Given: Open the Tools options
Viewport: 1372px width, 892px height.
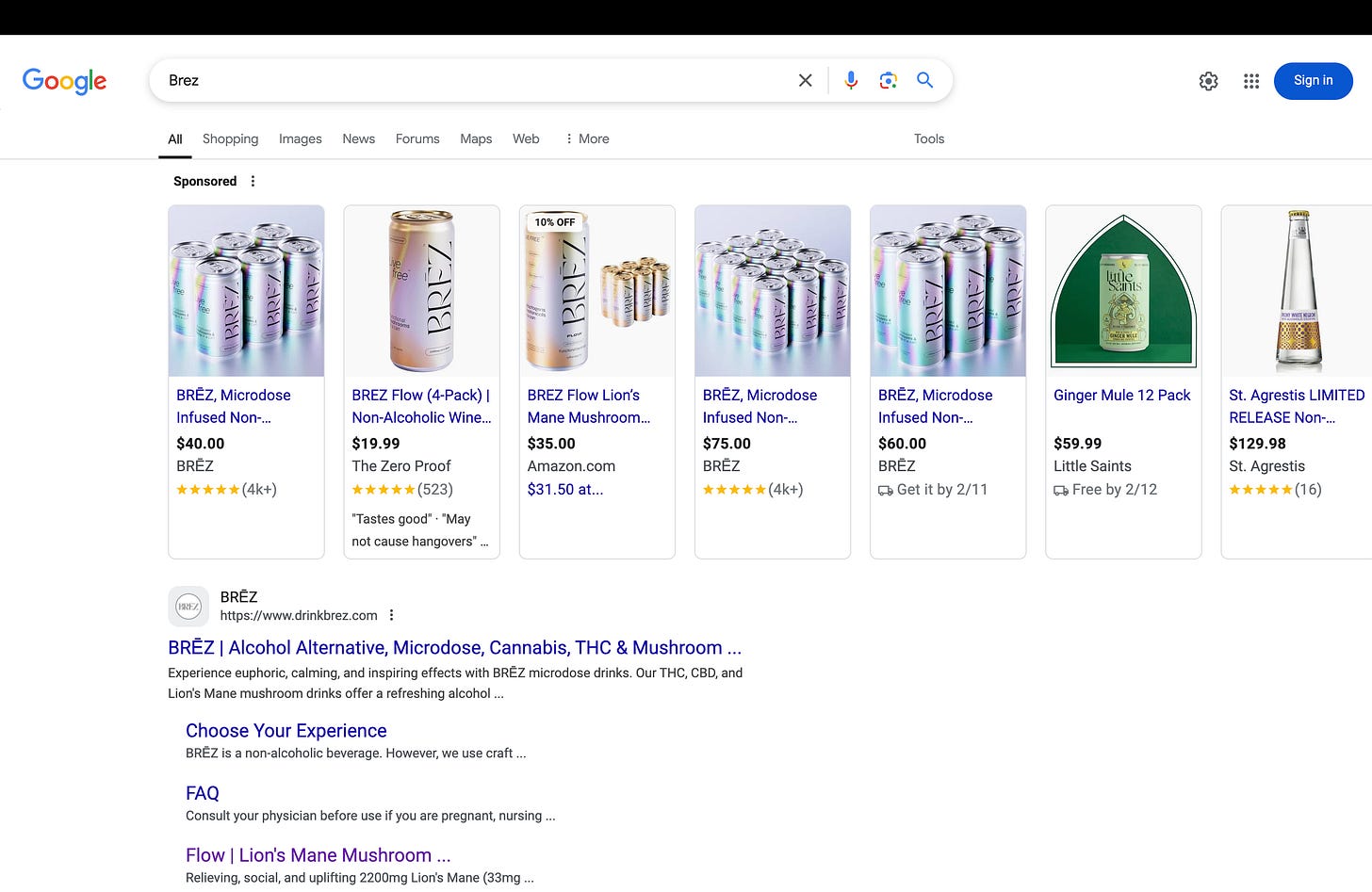Looking at the screenshot, I should (x=929, y=138).
